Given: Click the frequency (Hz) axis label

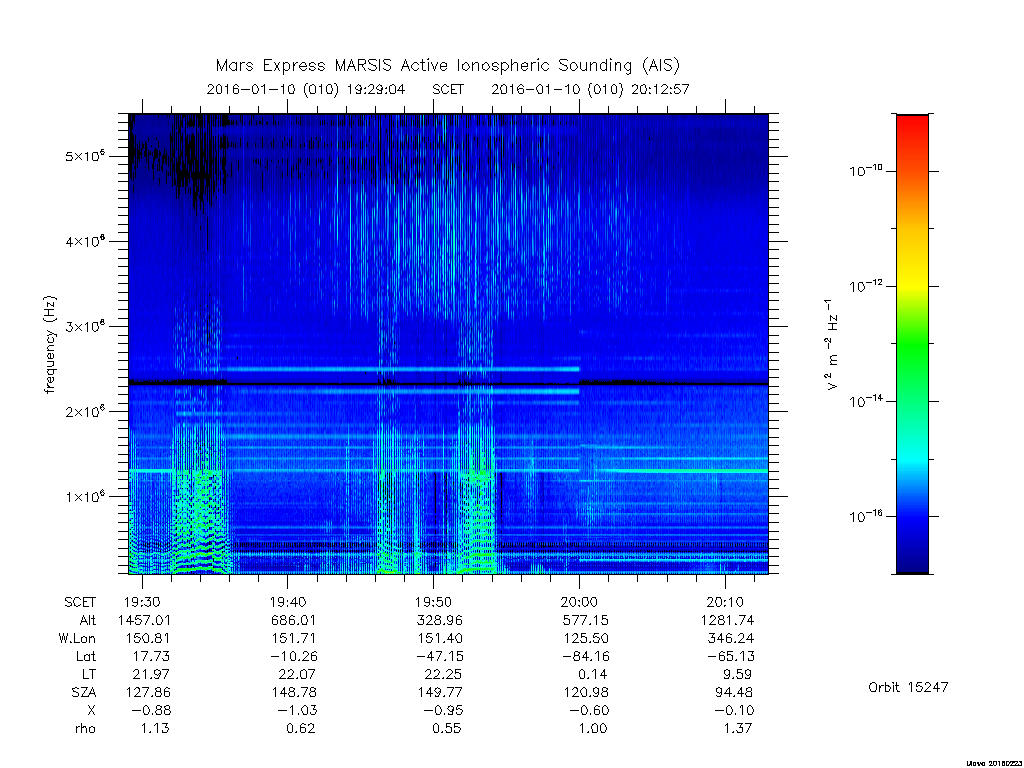Looking at the screenshot, I should click(50, 345).
